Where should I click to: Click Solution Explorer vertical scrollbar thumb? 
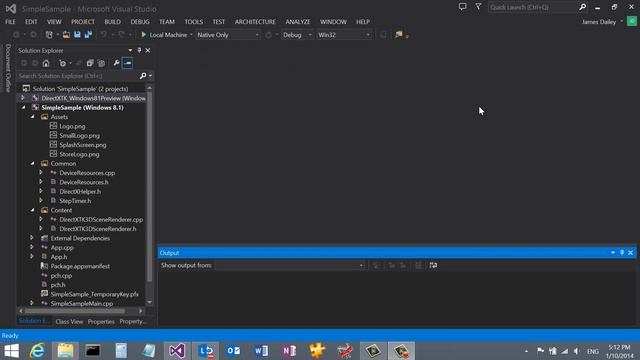click(x=149, y=187)
